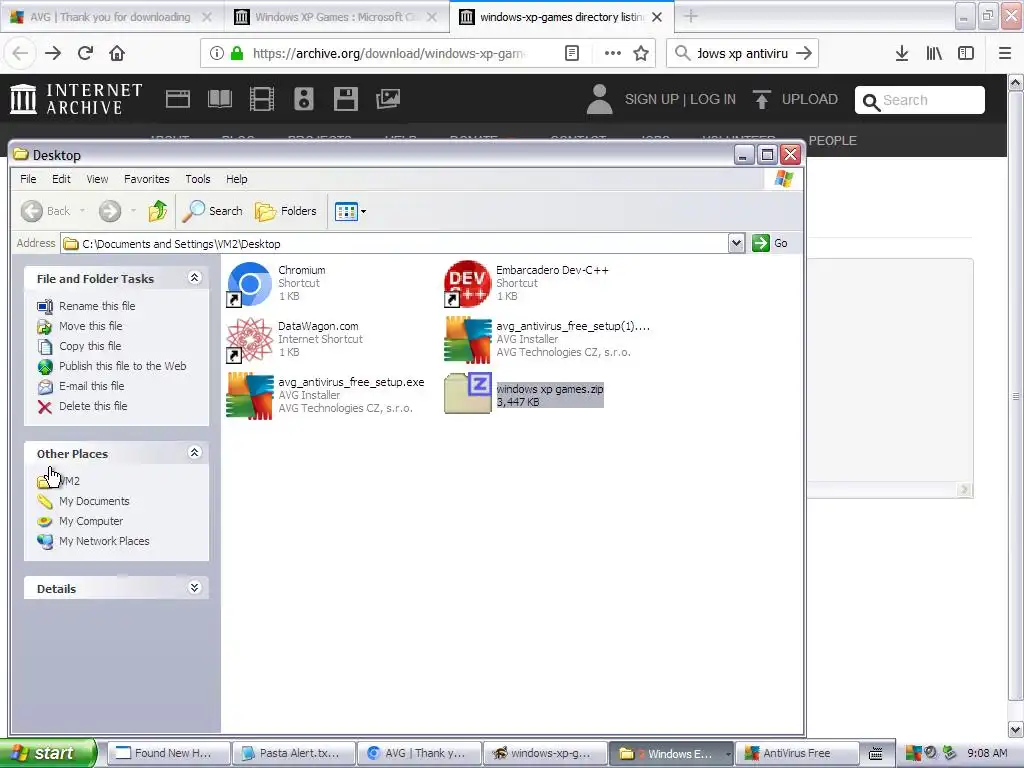Click the Firefox search box
The image size is (1024, 768).
coord(743,54)
